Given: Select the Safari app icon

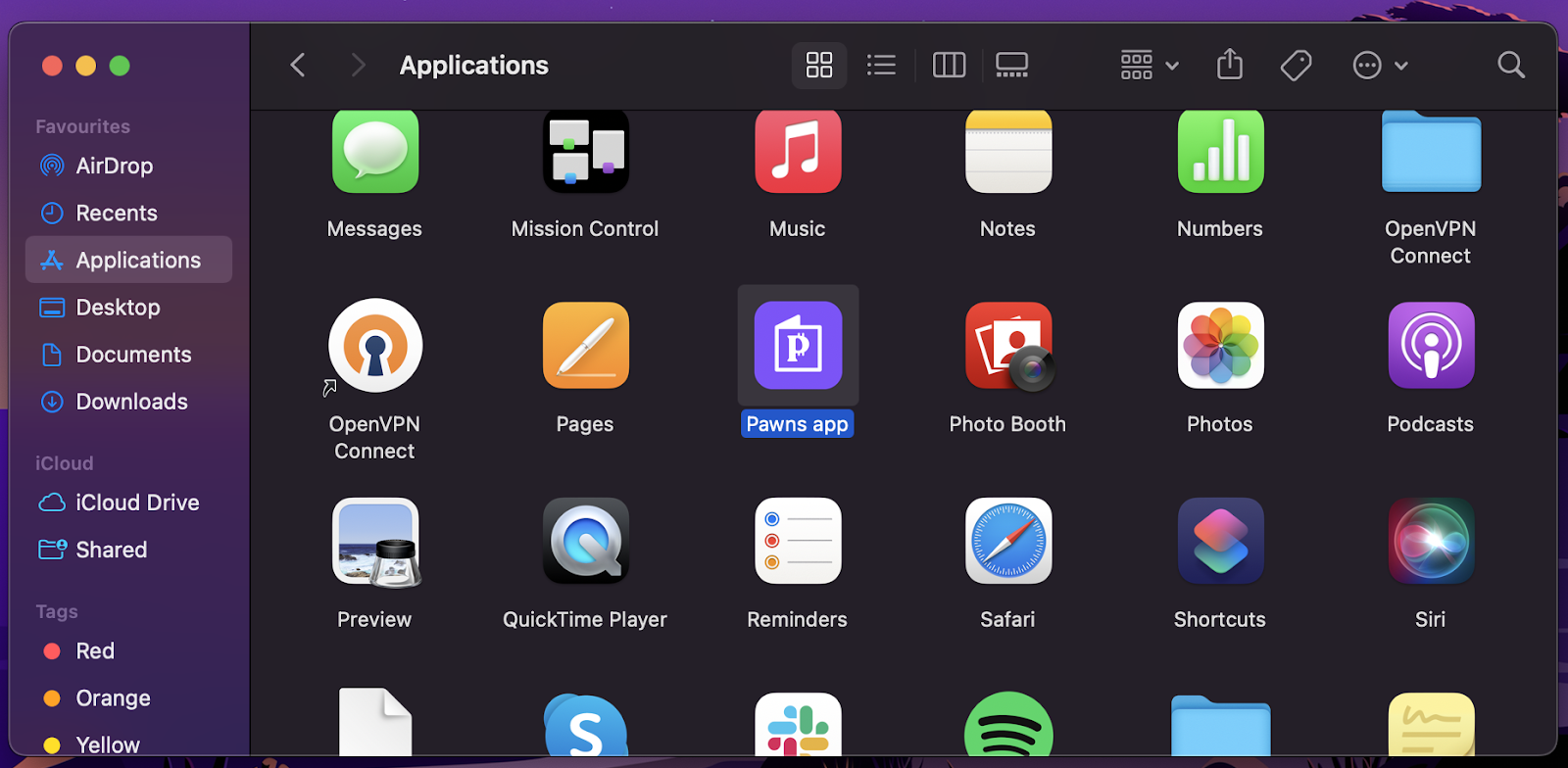Looking at the screenshot, I should pos(1008,541).
